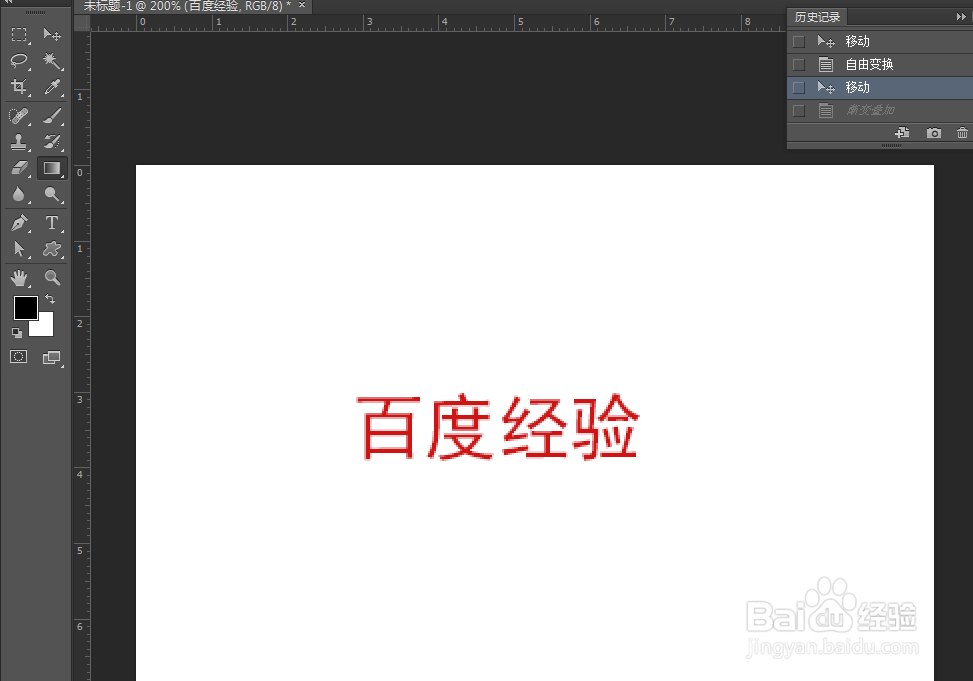Viewport: 973px width, 681px height.
Task: Select first 移动 history state
Action: pos(880,42)
